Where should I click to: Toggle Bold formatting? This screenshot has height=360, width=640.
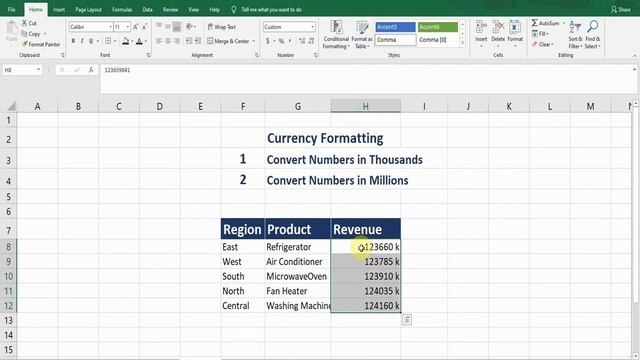73,41
